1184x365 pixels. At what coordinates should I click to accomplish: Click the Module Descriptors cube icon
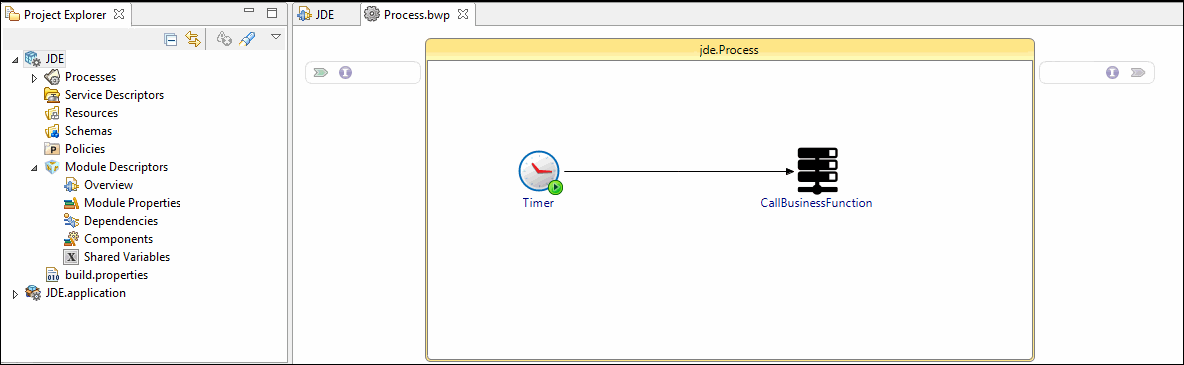click(52, 166)
